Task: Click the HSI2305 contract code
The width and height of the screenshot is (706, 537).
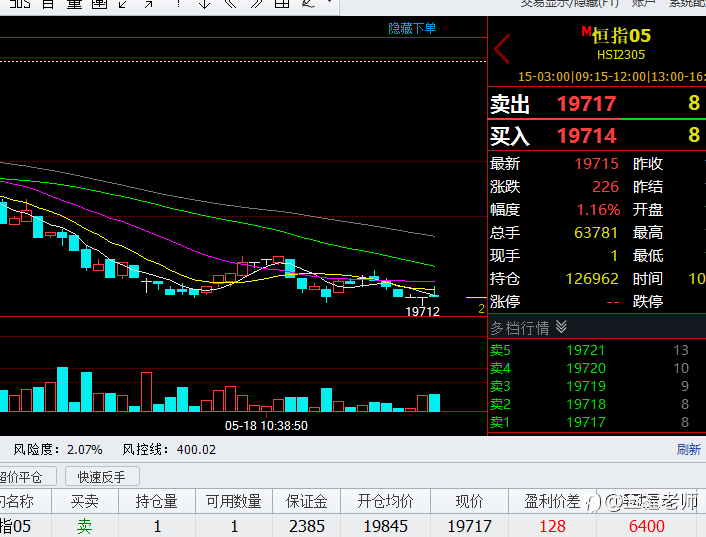Action: 621,54
